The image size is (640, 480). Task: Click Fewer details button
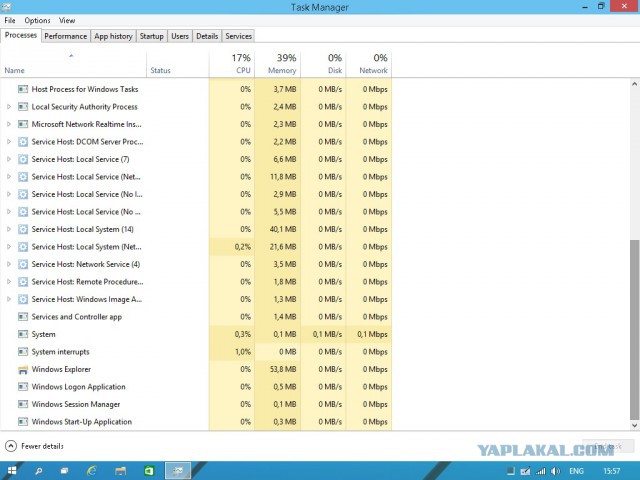(35, 446)
